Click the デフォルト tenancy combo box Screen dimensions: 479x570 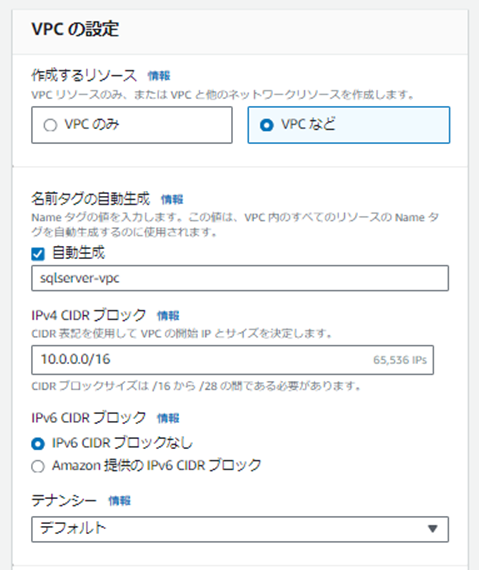(240, 529)
